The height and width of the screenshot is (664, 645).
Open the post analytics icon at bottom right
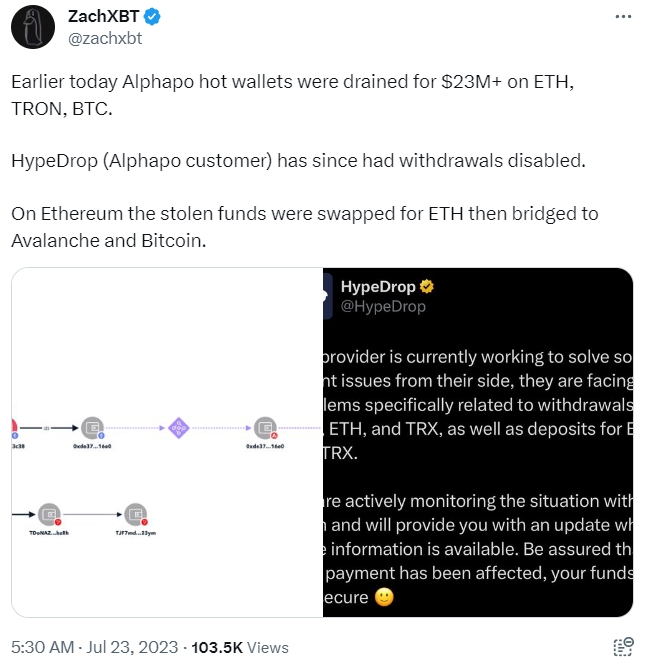pos(623,647)
